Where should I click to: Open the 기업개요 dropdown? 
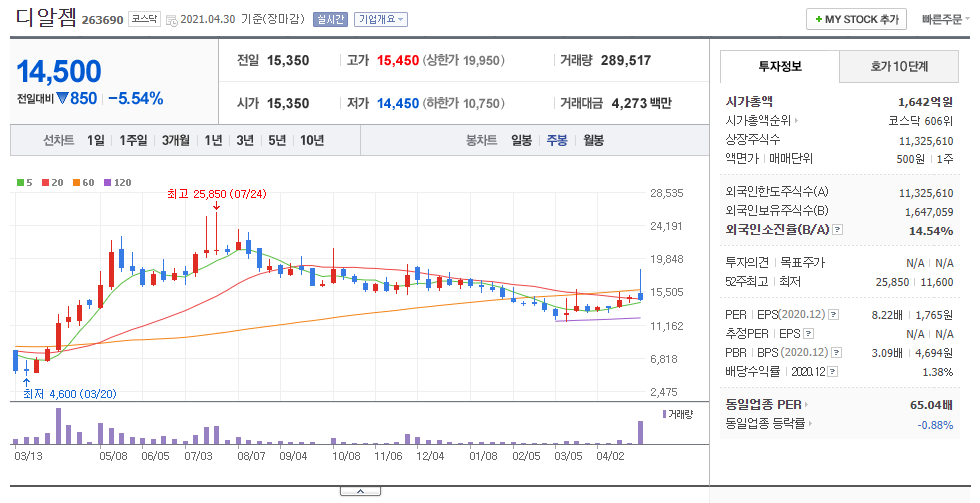[x=381, y=19]
